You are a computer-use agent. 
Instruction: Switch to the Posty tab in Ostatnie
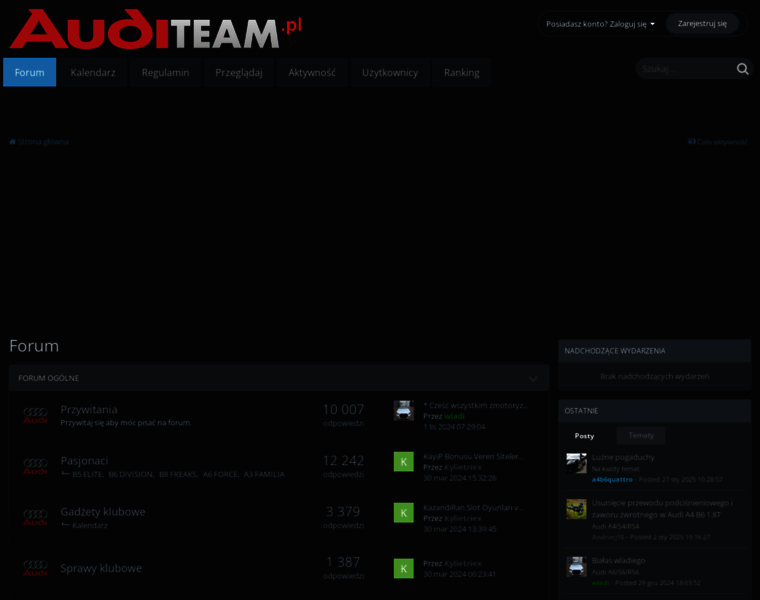tap(584, 436)
